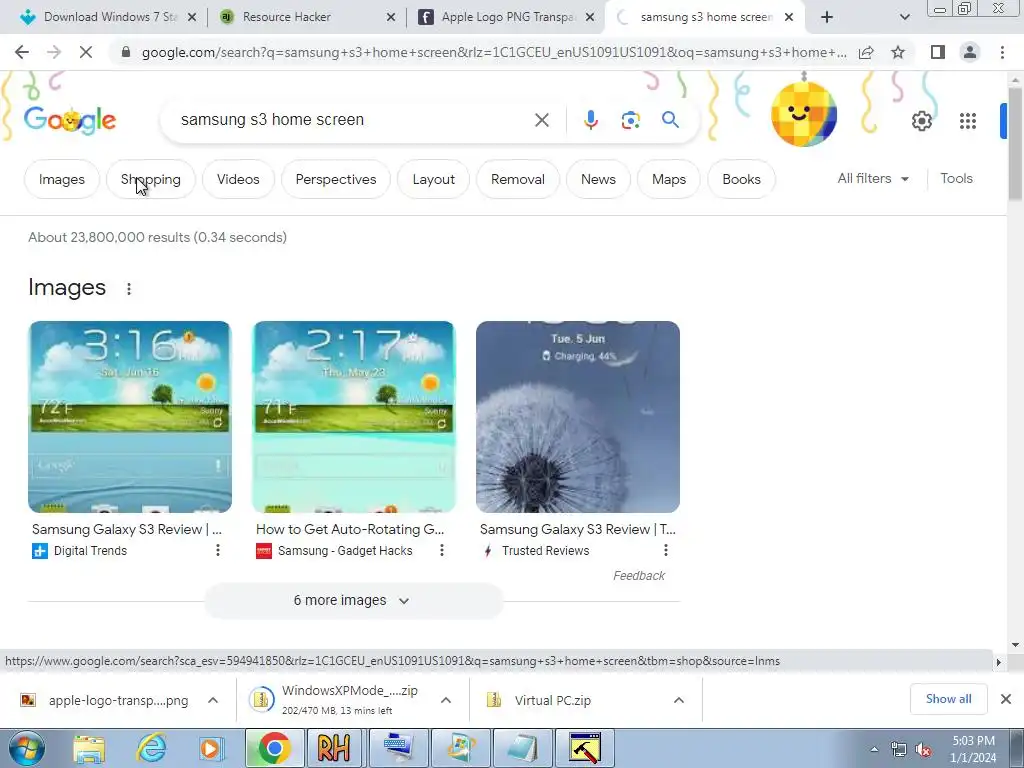Open Windows Explorer from the taskbar
Image resolution: width=1024 pixels, height=768 pixels.
(x=89, y=748)
